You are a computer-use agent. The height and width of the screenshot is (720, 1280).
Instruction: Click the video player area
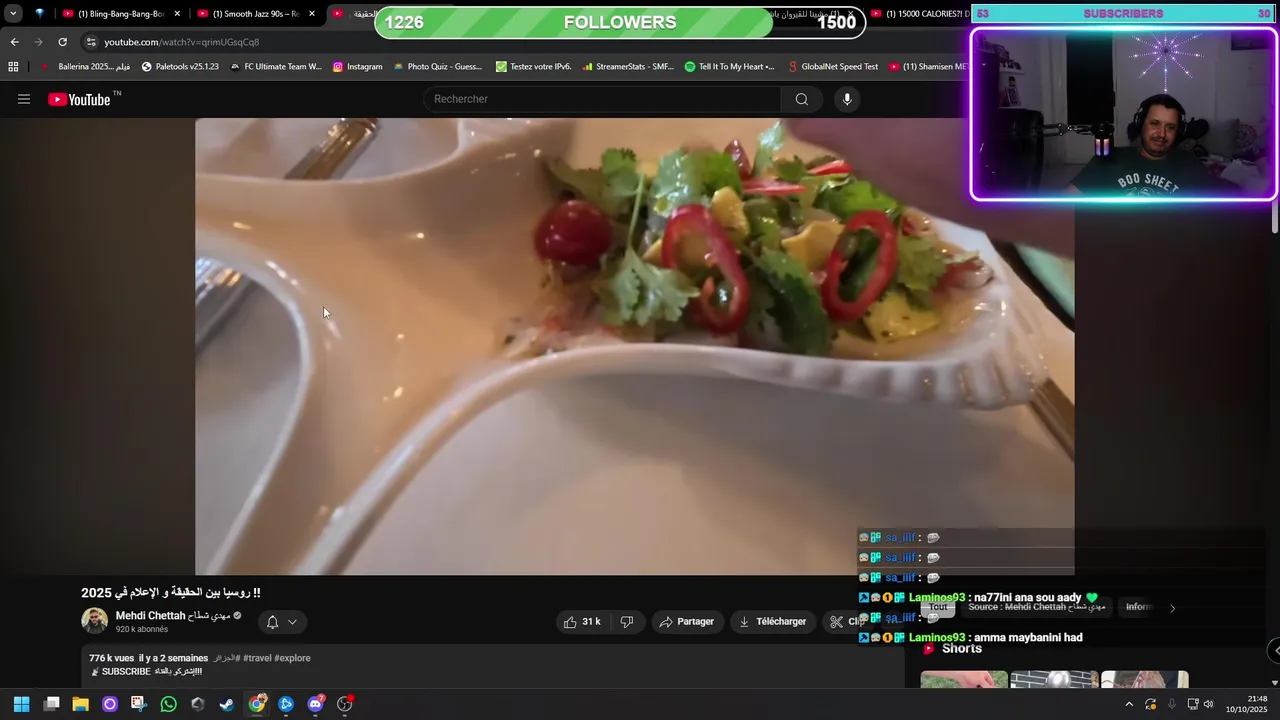point(634,346)
